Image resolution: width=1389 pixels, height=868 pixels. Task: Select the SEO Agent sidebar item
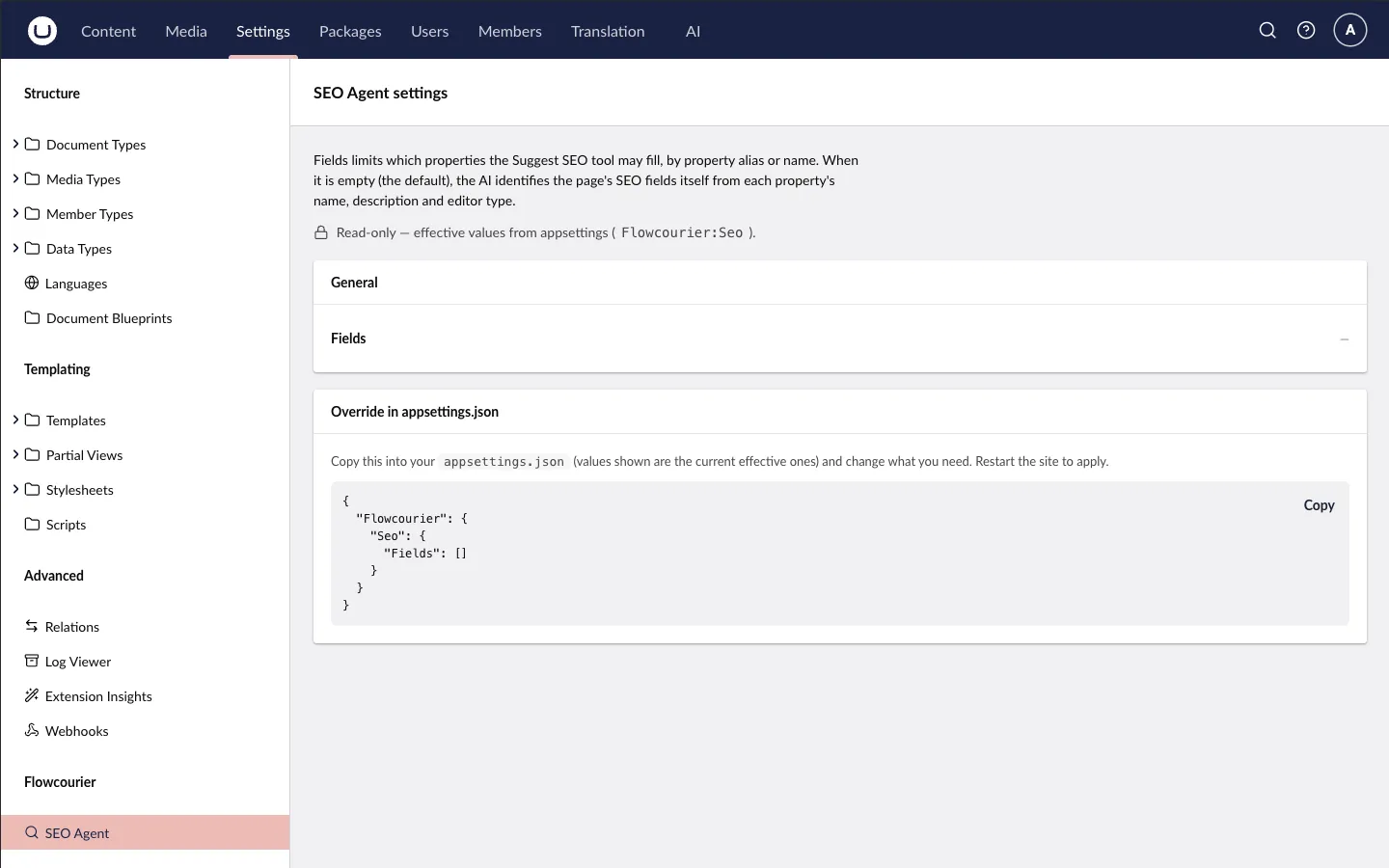(145, 833)
